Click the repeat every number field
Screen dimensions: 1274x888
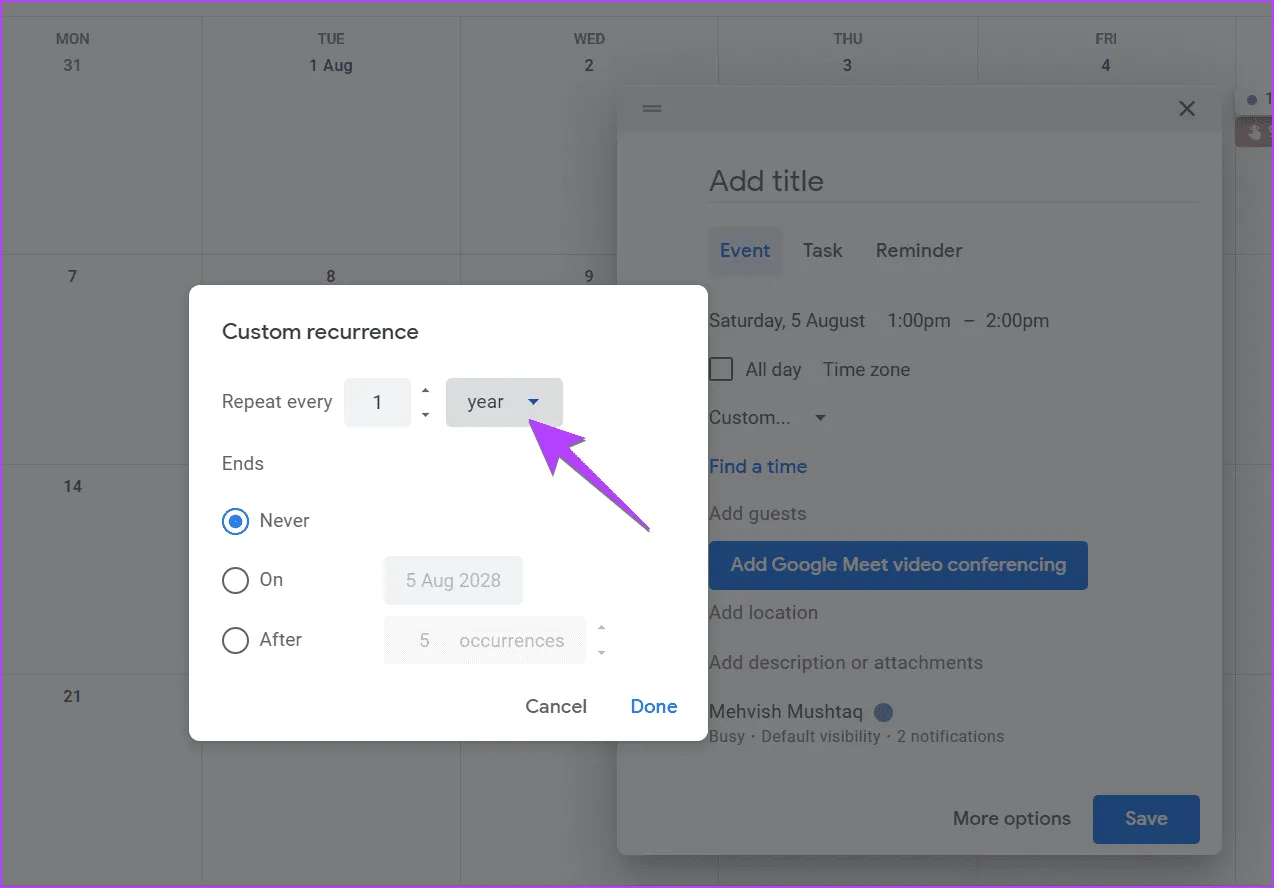click(377, 402)
